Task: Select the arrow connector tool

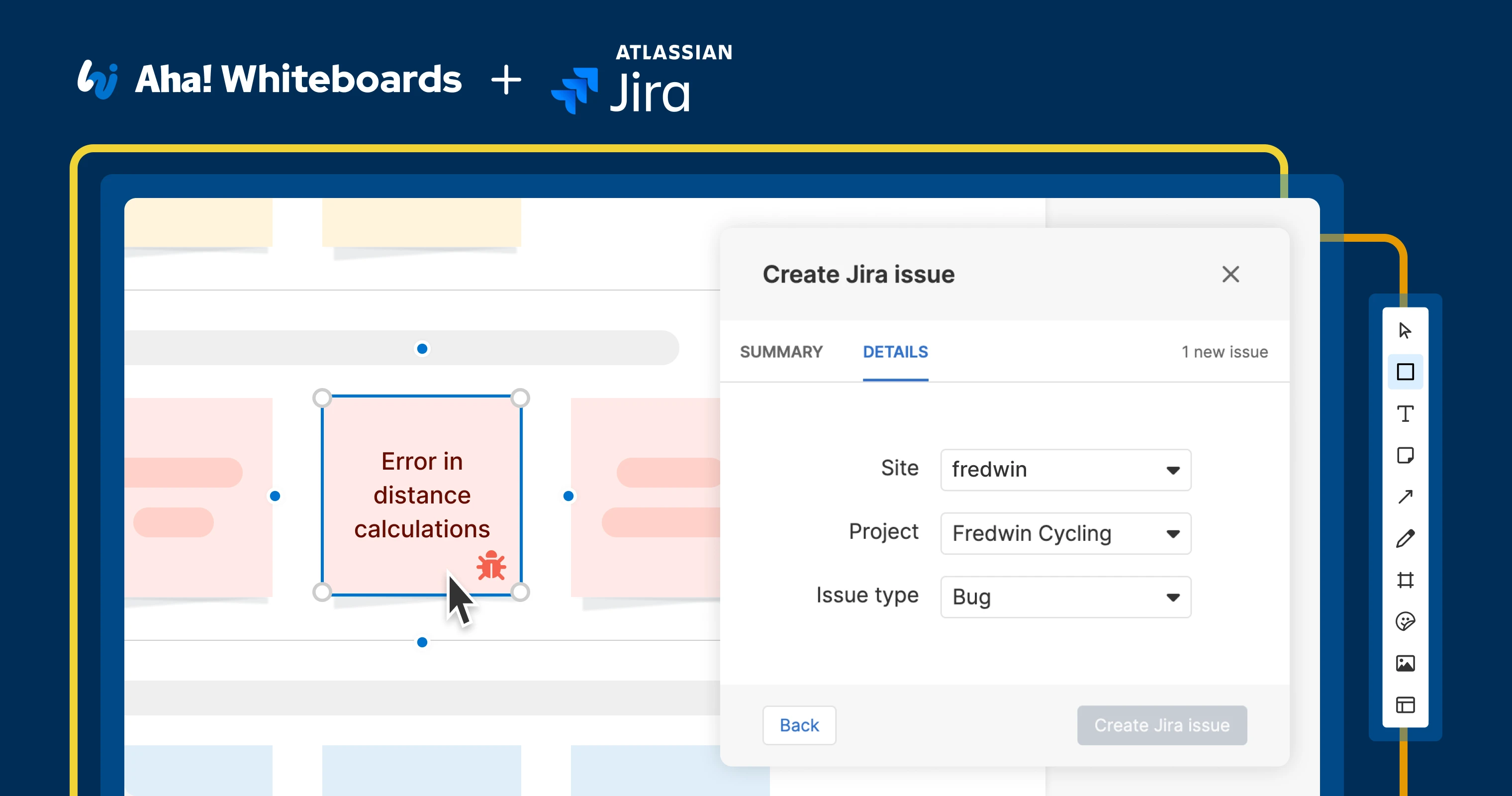Action: (1405, 497)
